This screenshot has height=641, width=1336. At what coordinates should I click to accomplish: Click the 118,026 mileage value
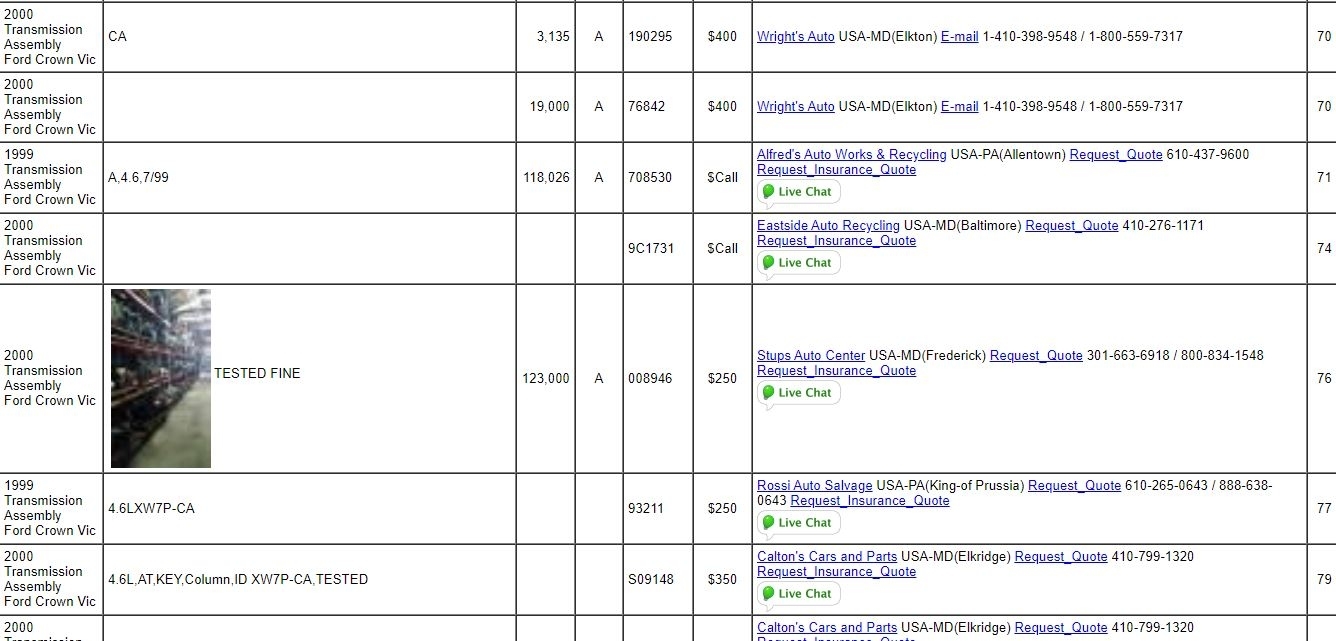[546, 177]
